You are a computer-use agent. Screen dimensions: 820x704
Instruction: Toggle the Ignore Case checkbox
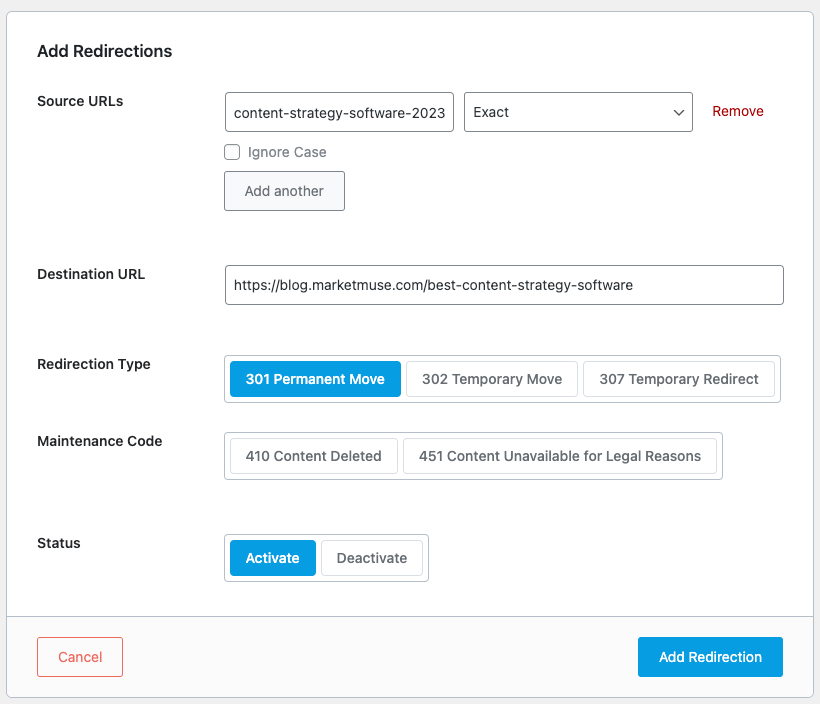[x=232, y=152]
